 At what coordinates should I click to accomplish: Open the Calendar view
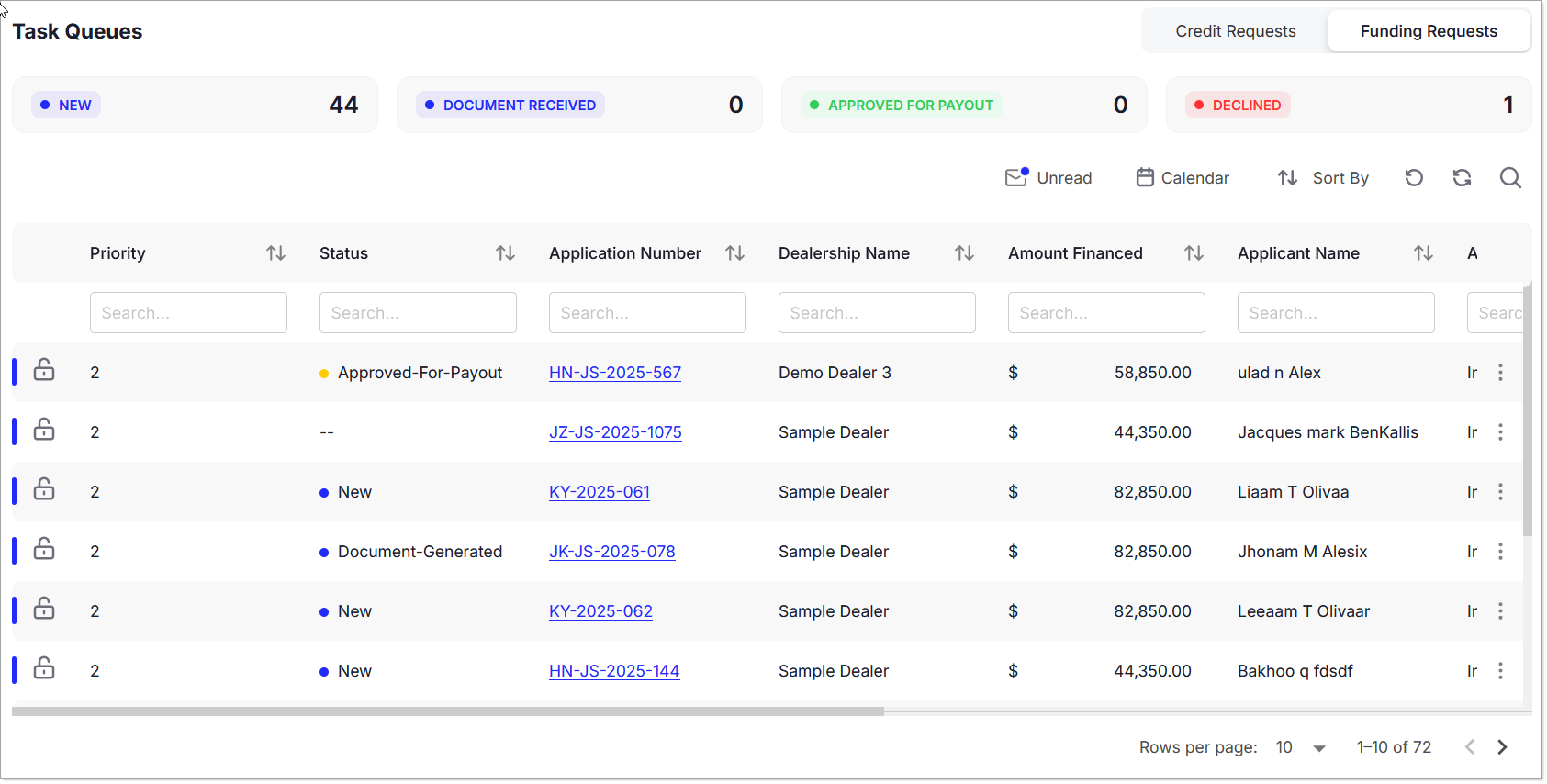coord(1183,178)
